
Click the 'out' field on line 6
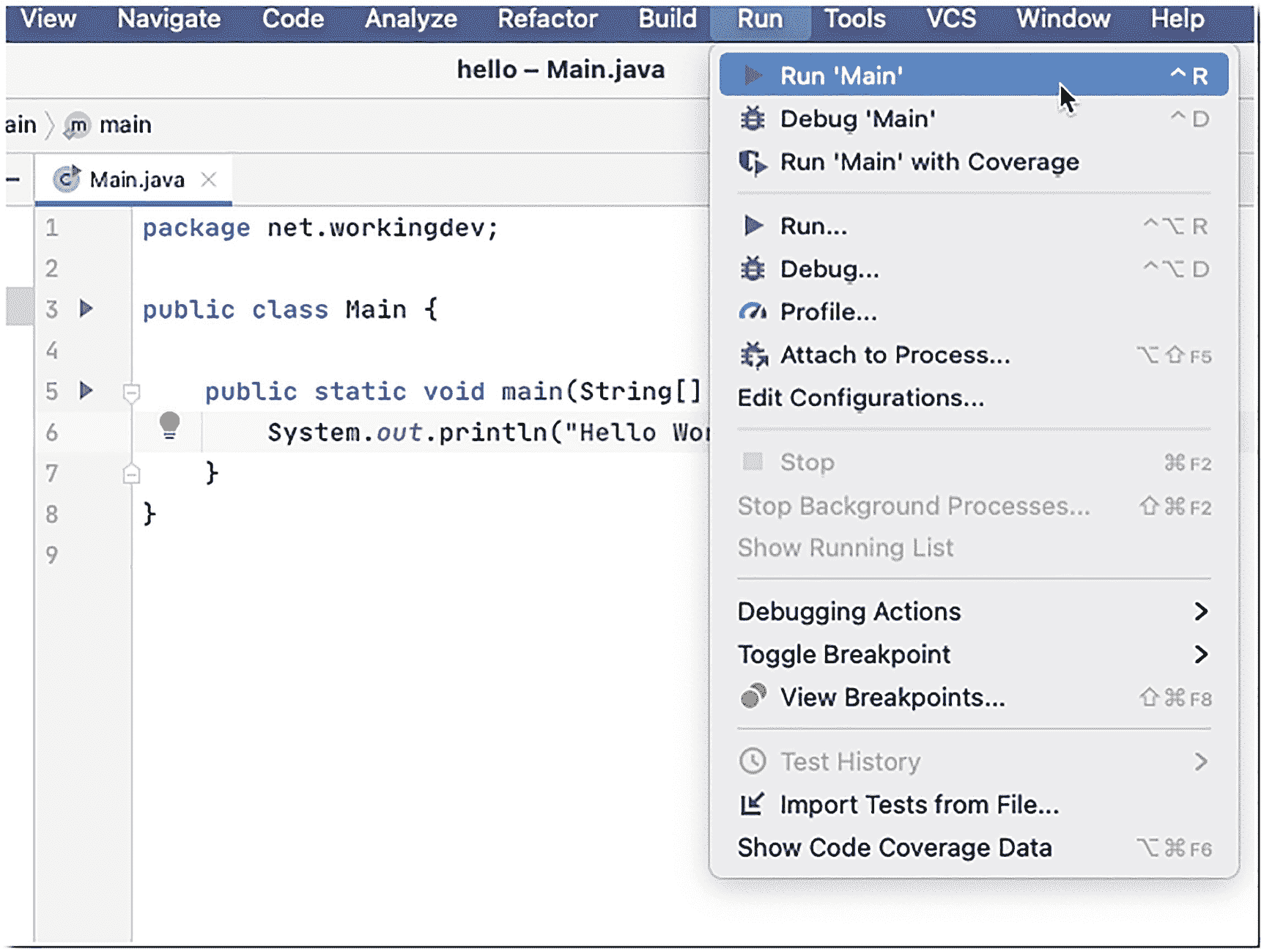[x=399, y=432]
